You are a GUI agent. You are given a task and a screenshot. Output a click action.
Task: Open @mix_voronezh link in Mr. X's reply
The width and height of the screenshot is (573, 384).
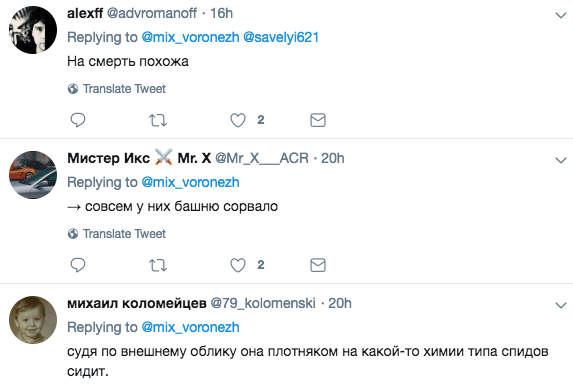coord(190,182)
